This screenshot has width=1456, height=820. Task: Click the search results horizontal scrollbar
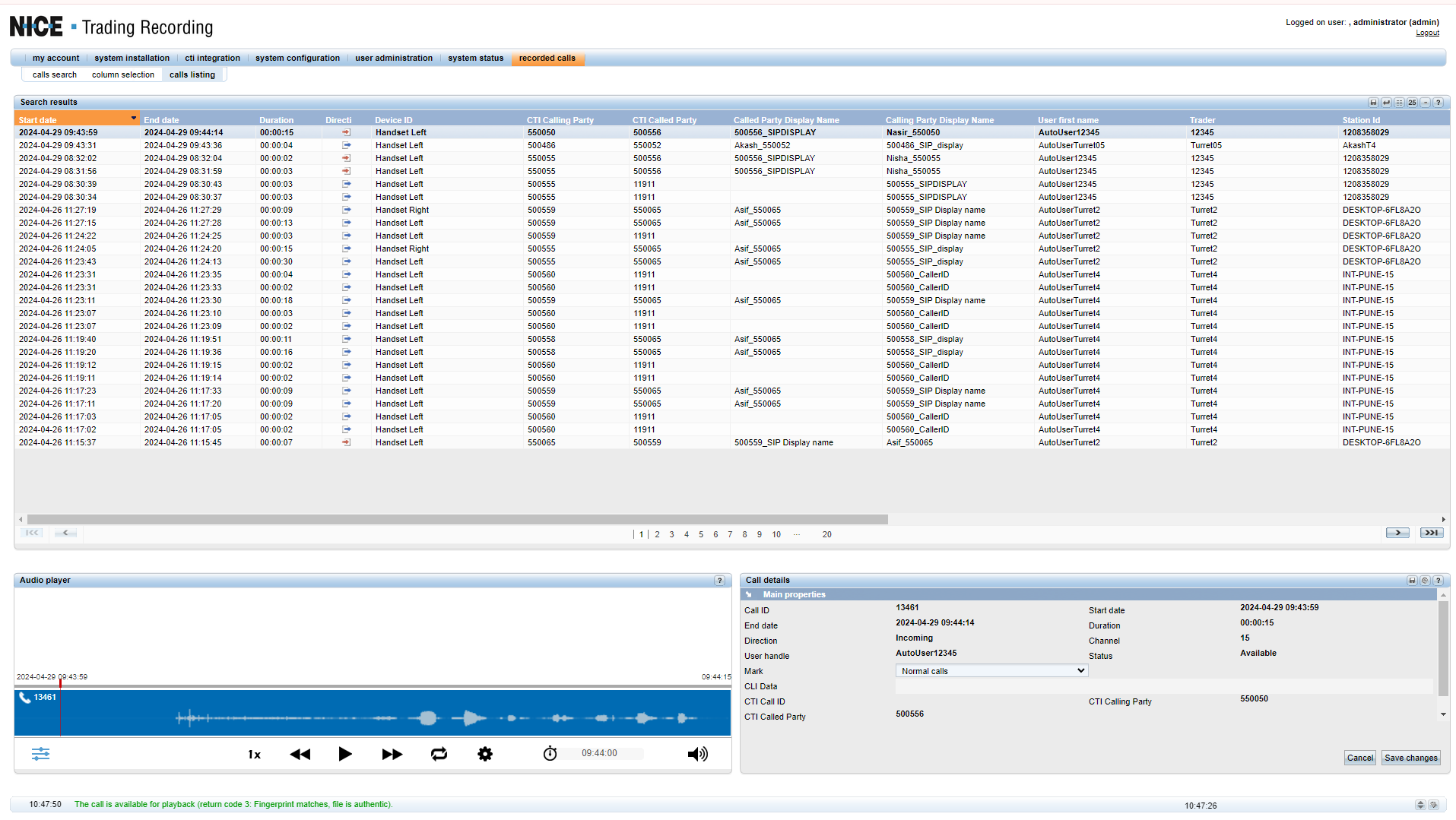(457, 520)
